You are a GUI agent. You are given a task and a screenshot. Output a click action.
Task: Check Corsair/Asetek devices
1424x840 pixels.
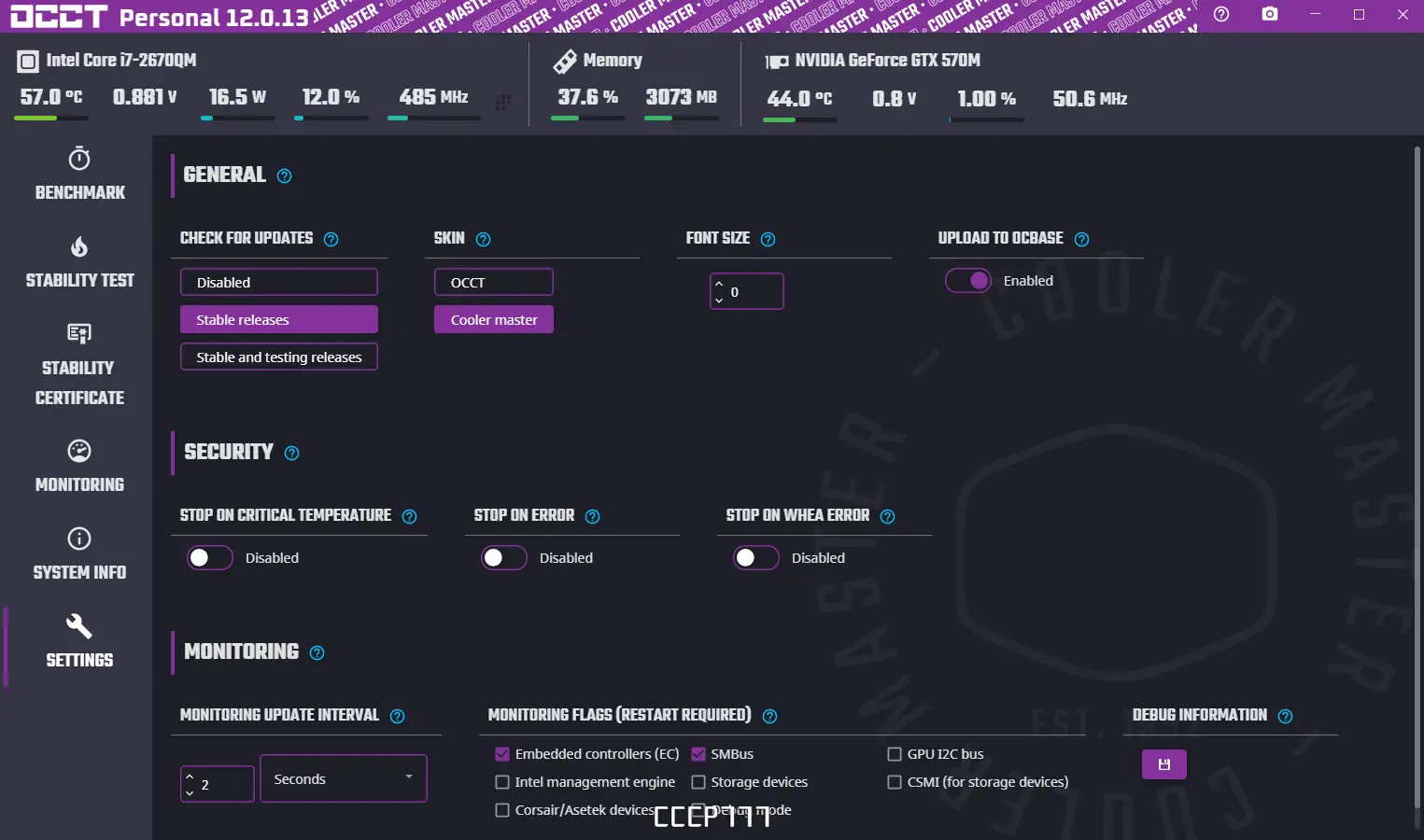click(502, 810)
